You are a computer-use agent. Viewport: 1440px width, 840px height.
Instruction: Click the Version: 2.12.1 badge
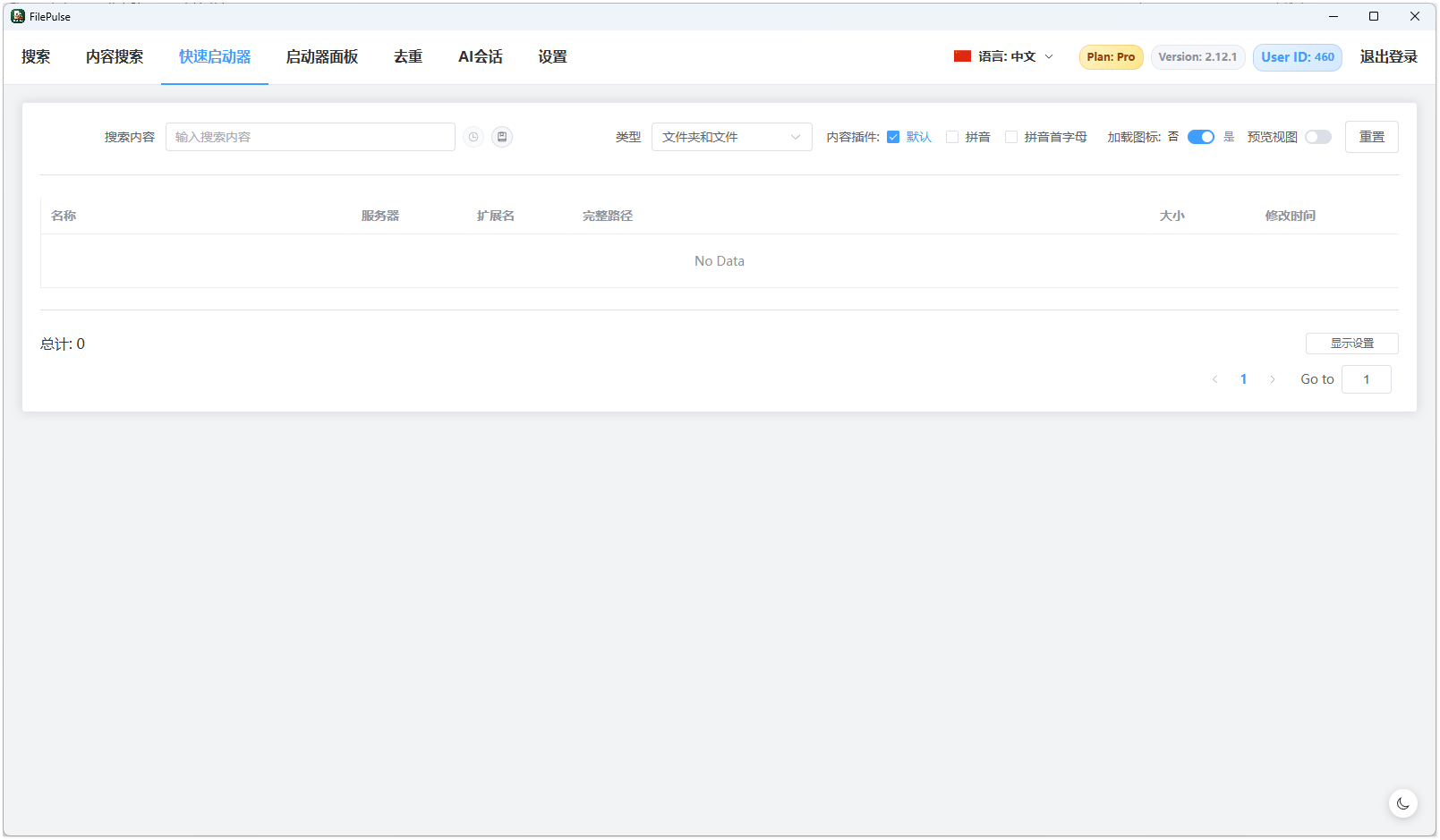1197,56
